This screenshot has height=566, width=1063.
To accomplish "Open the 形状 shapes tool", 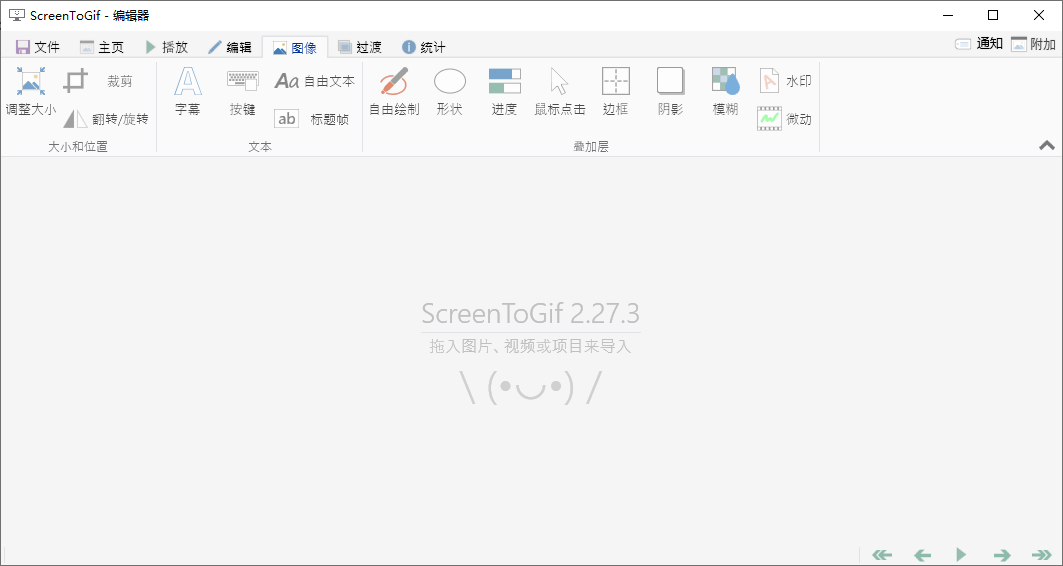I will 449,92.
